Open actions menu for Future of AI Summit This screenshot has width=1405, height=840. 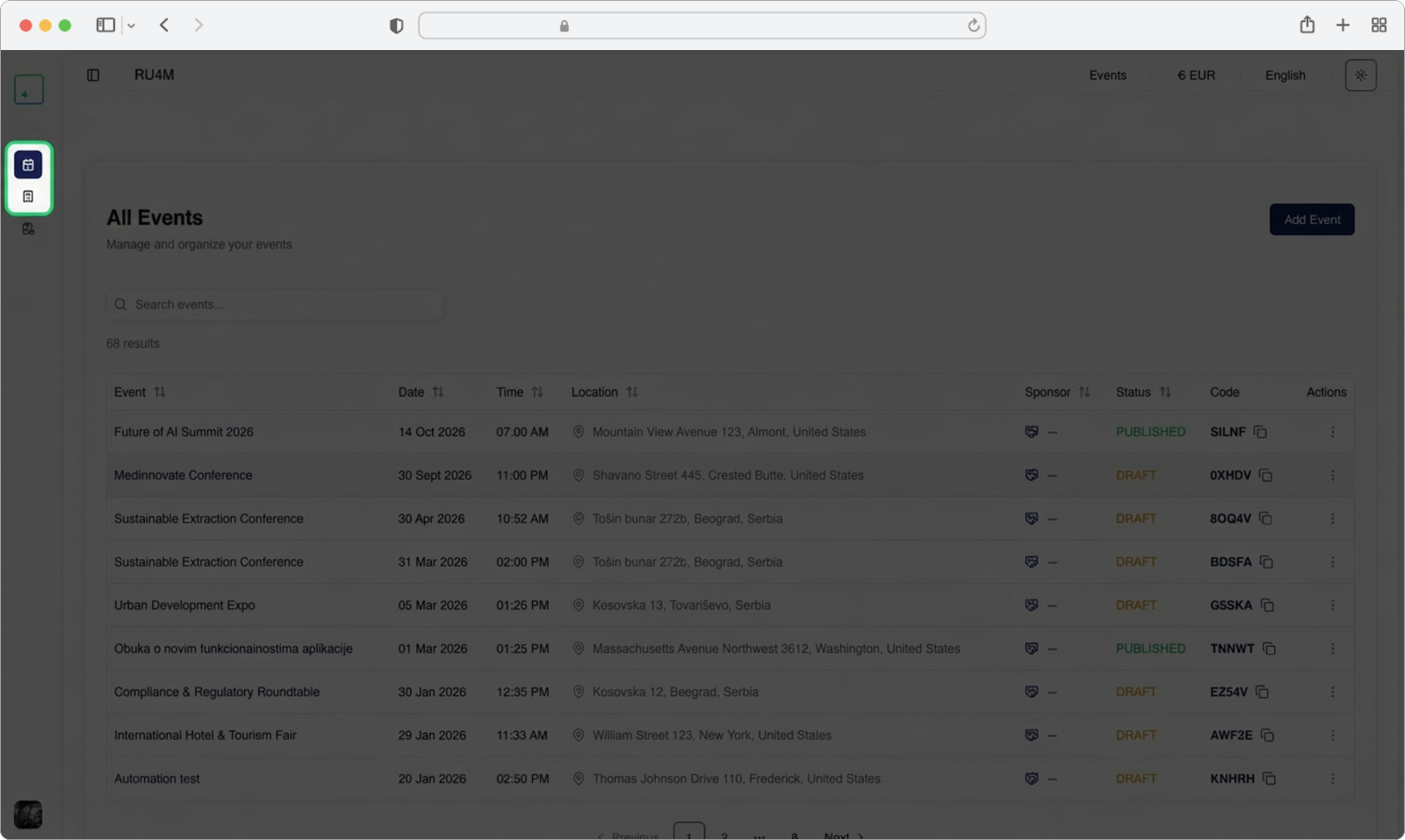click(1332, 432)
